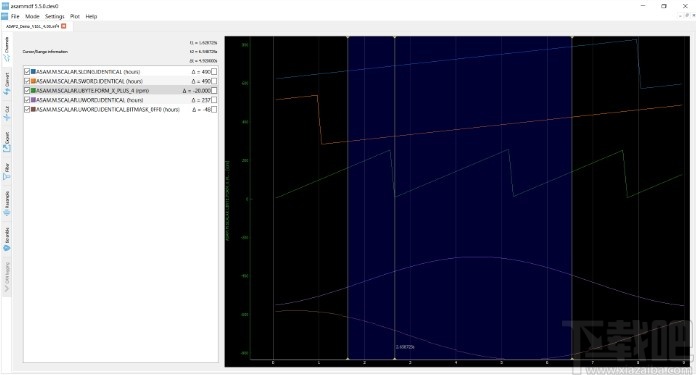Untick the UWORD.IDENTICAL.BITMASK_0FF0 visibility checkbox

[x=27, y=109]
